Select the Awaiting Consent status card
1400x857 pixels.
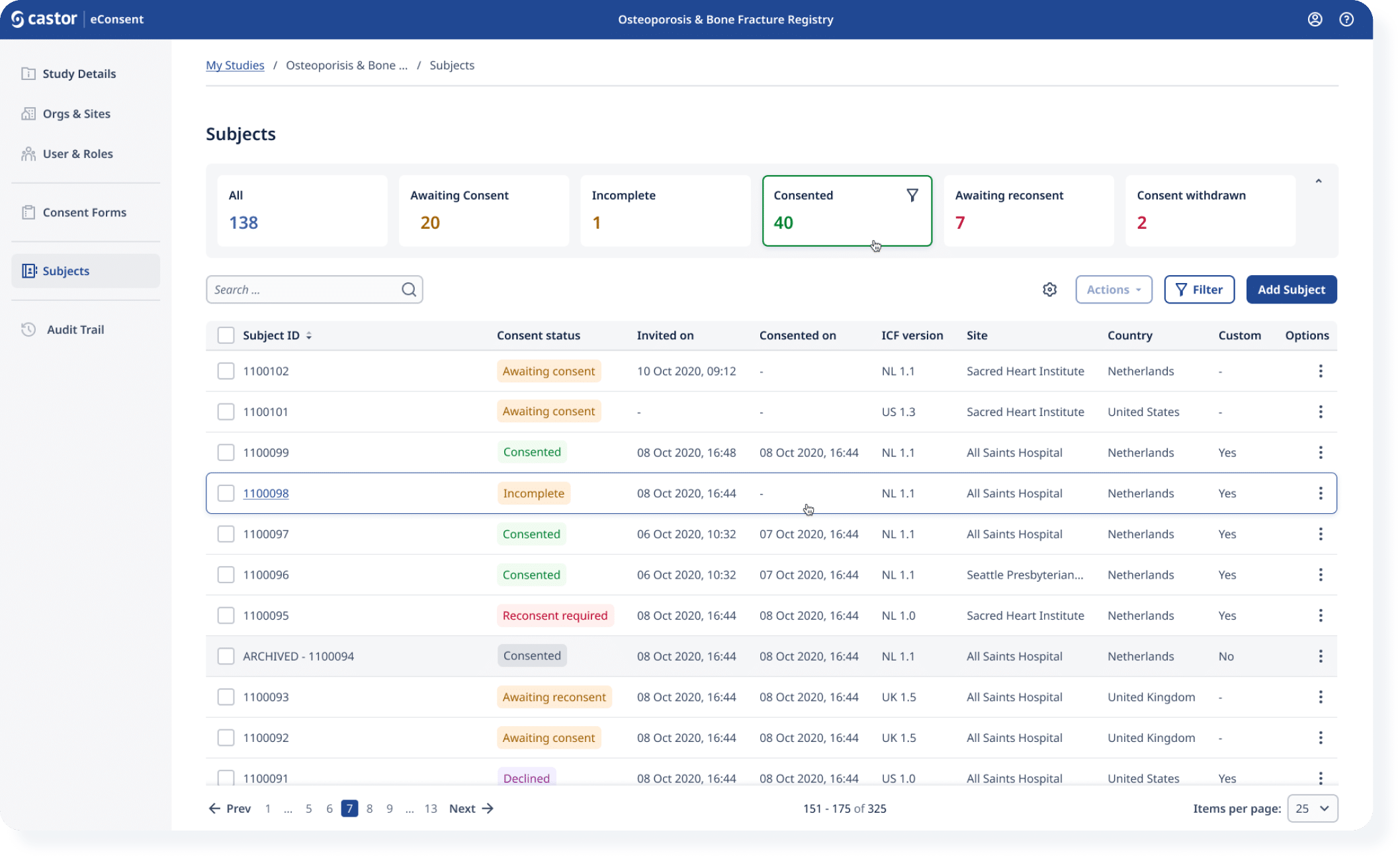(x=484, y=211)
